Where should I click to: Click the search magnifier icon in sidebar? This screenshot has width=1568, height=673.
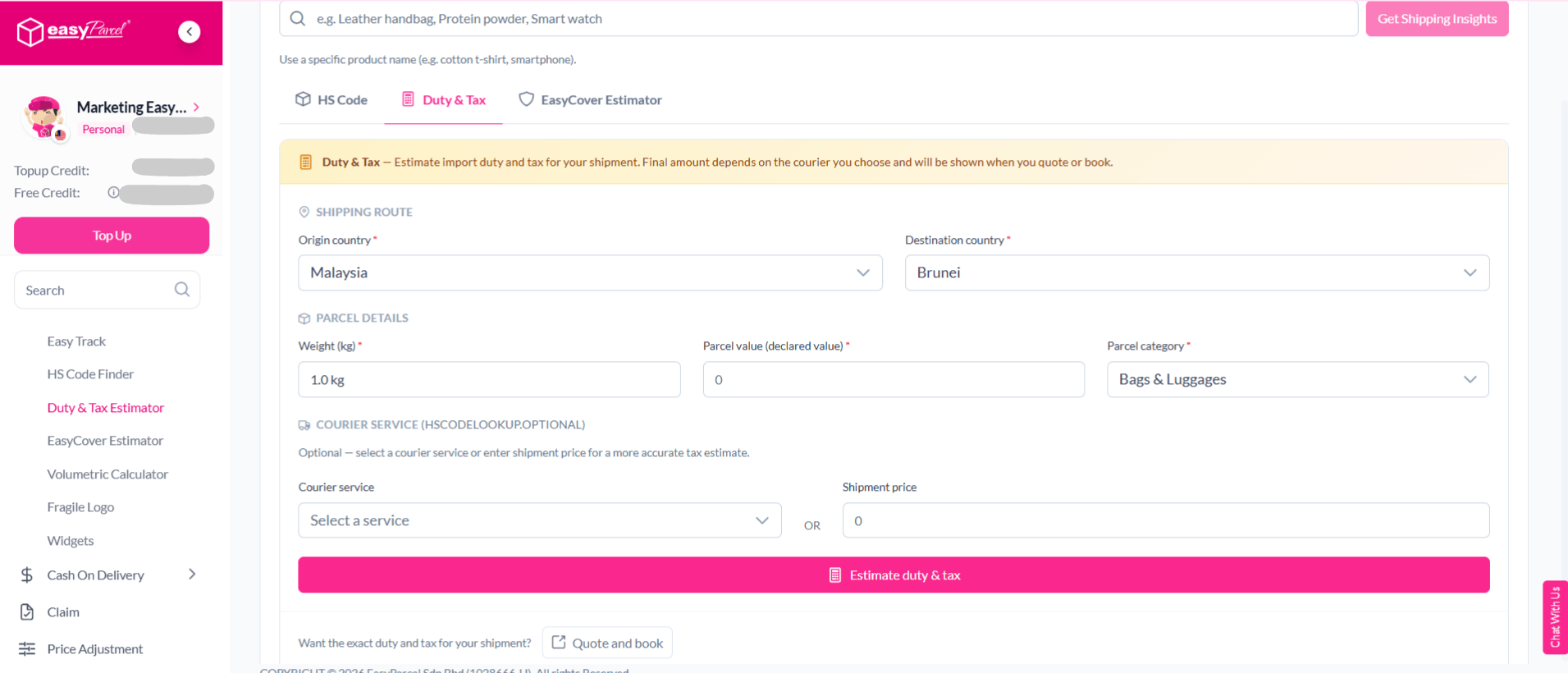coord(182,290)
